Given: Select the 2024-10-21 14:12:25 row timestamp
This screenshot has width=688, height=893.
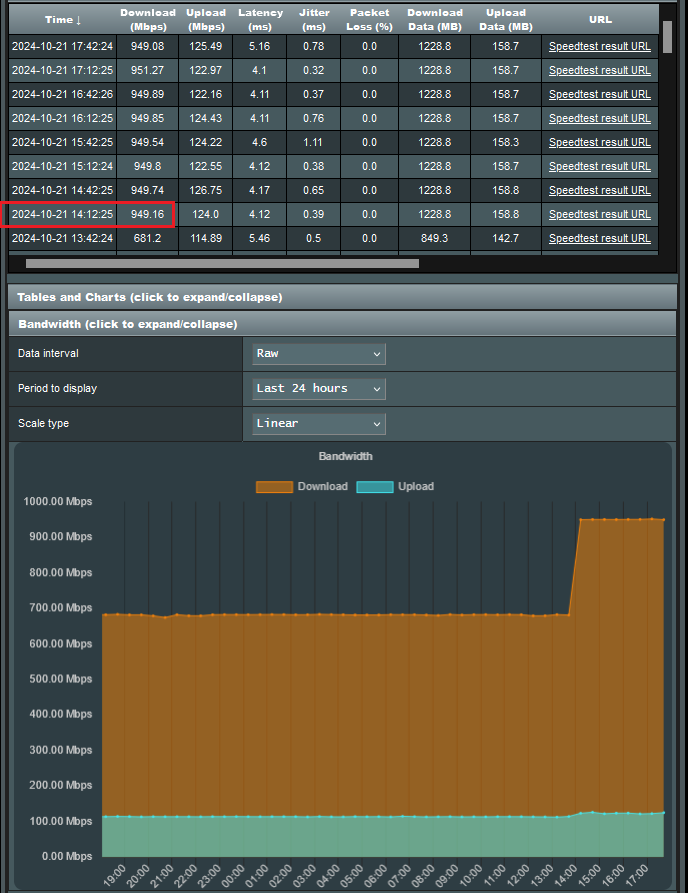Looking at the screenshot, I should click(x=62, y=214).
